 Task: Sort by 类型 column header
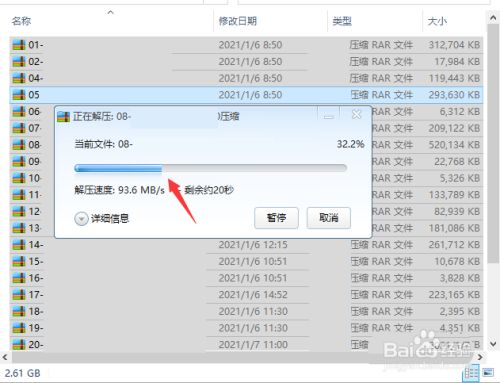point(342,21)
